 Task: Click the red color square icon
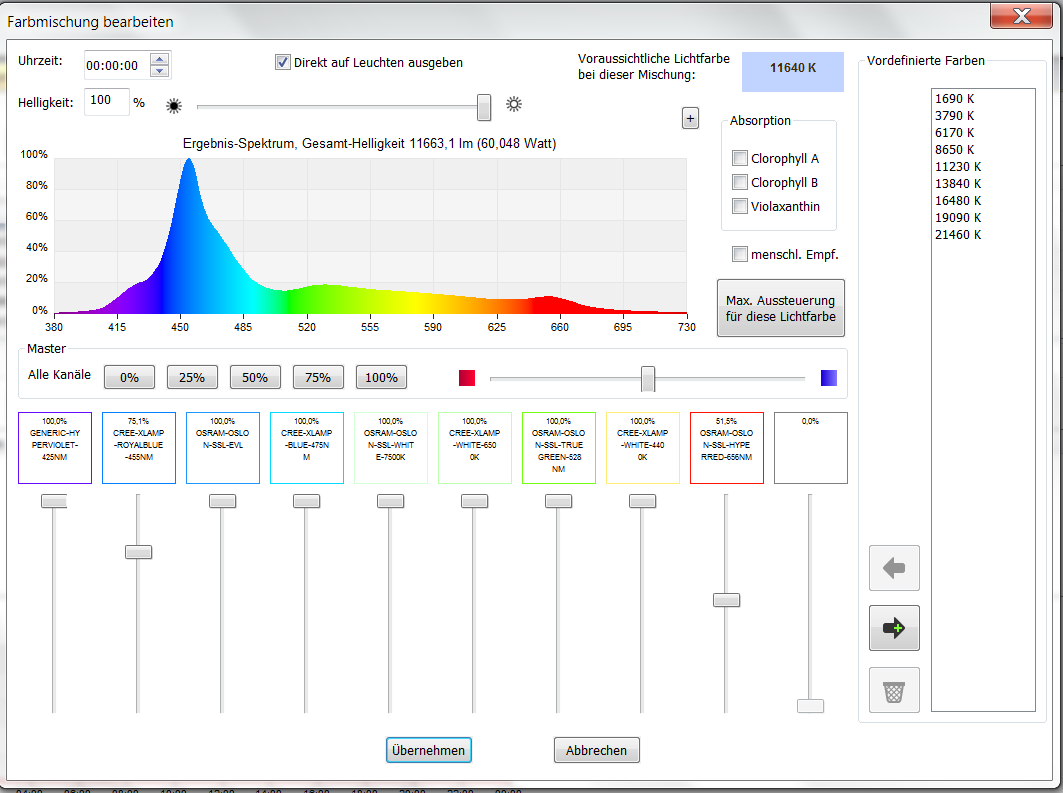pos(467,377)
